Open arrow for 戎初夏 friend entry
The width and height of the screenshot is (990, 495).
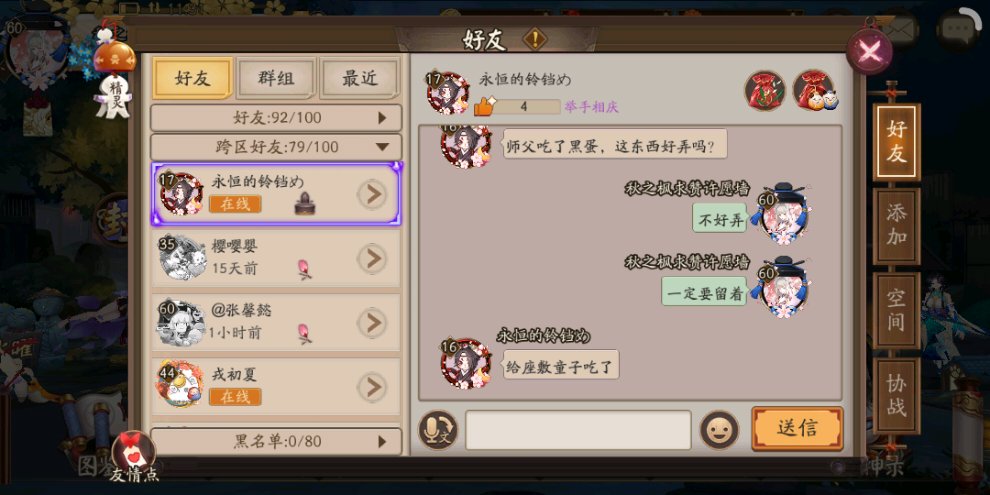(x=372, y=387)
